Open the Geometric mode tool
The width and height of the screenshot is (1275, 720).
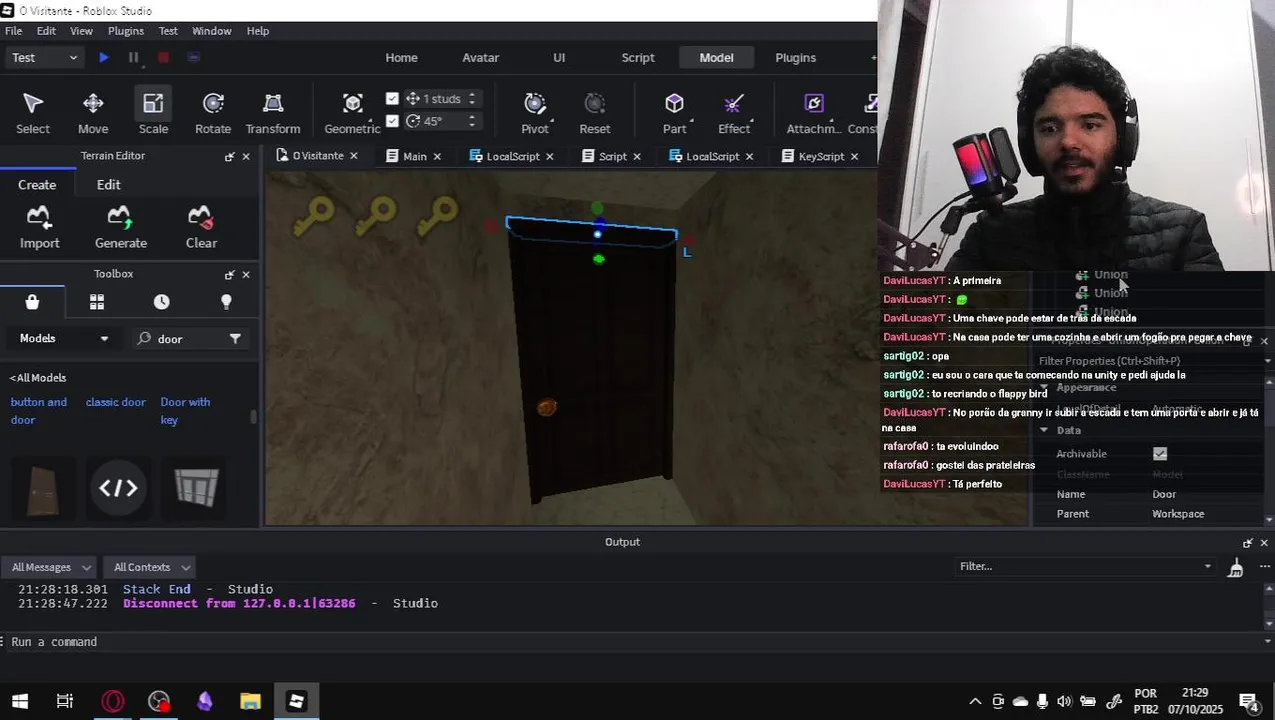352,113
